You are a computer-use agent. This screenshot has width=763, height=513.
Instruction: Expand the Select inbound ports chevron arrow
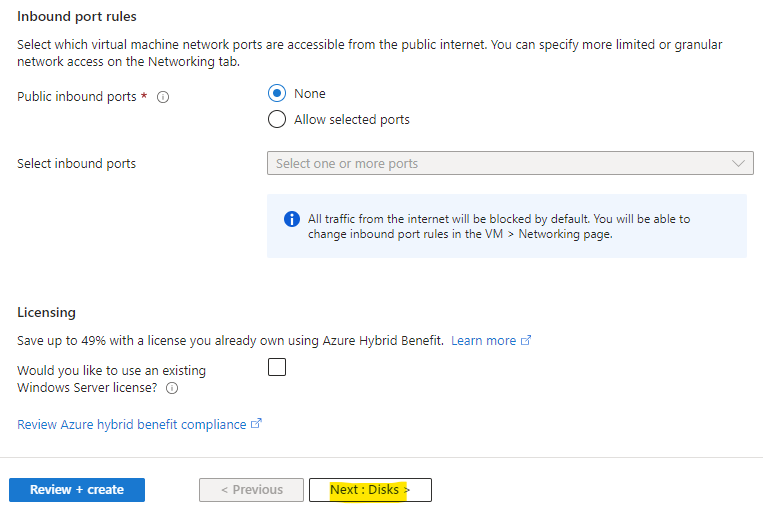click(x=738, y=164)
